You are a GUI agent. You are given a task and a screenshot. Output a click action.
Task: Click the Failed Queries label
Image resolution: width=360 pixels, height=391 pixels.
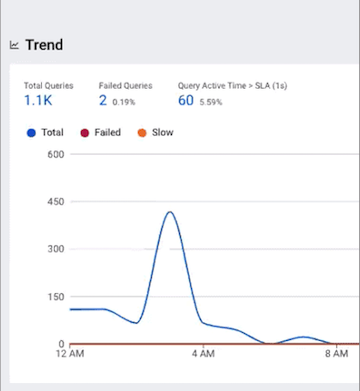[125, 86]
